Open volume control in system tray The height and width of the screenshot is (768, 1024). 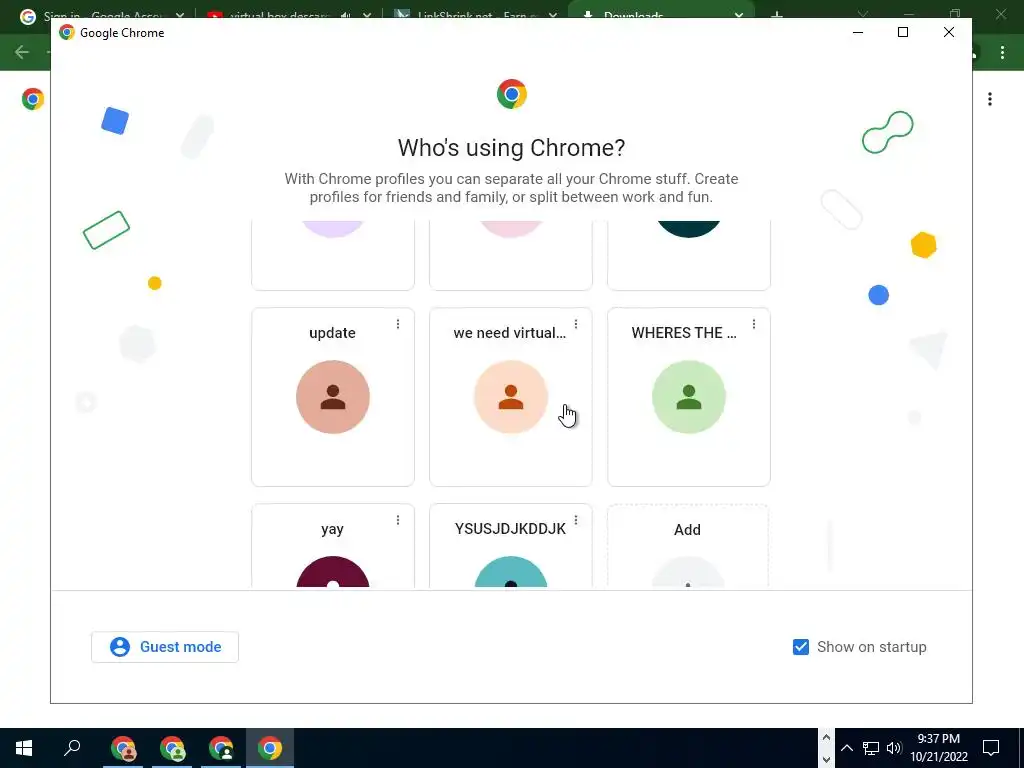894,748
